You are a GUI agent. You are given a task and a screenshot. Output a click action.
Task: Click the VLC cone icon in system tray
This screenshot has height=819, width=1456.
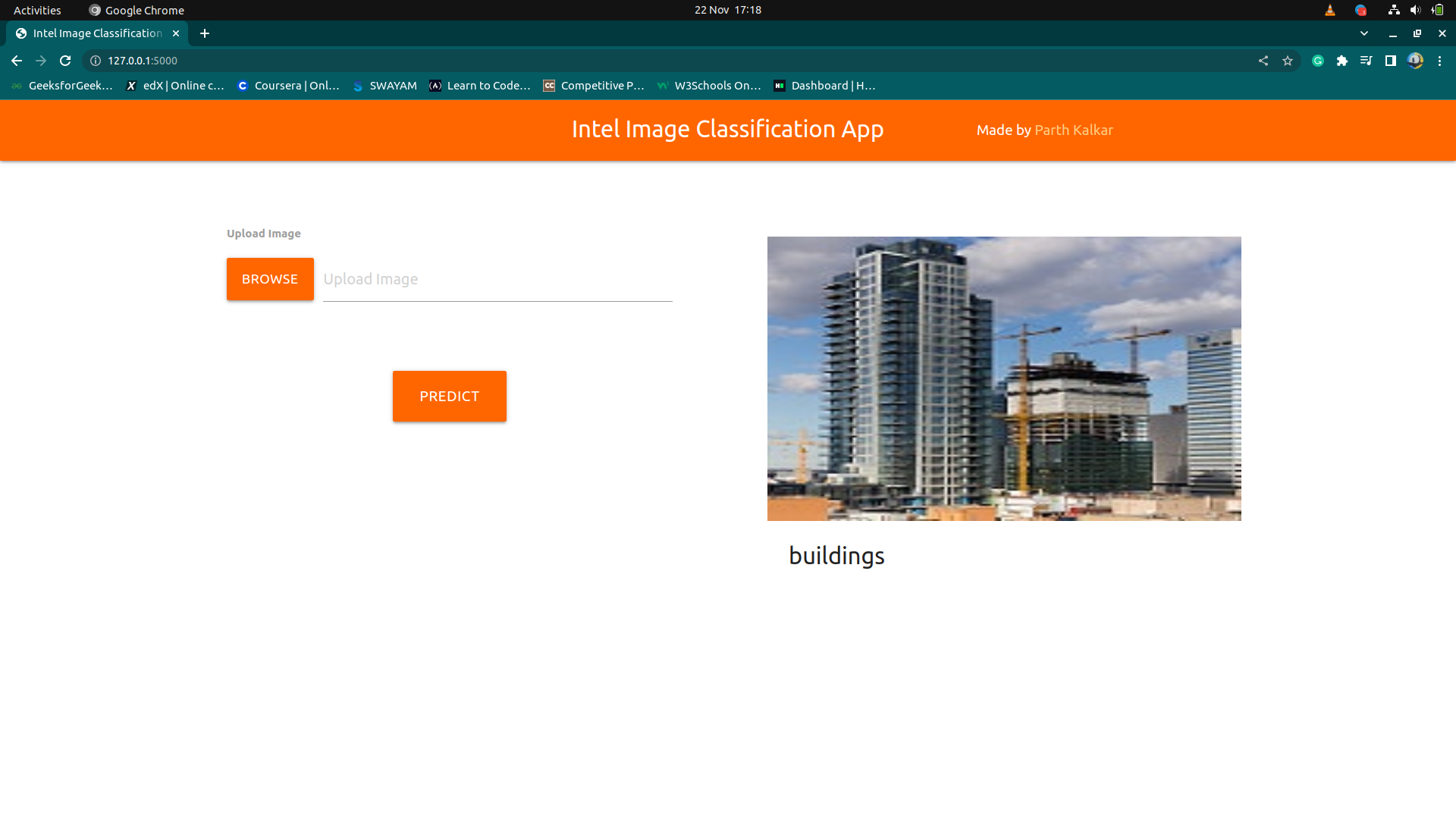tap(1330, 10)
